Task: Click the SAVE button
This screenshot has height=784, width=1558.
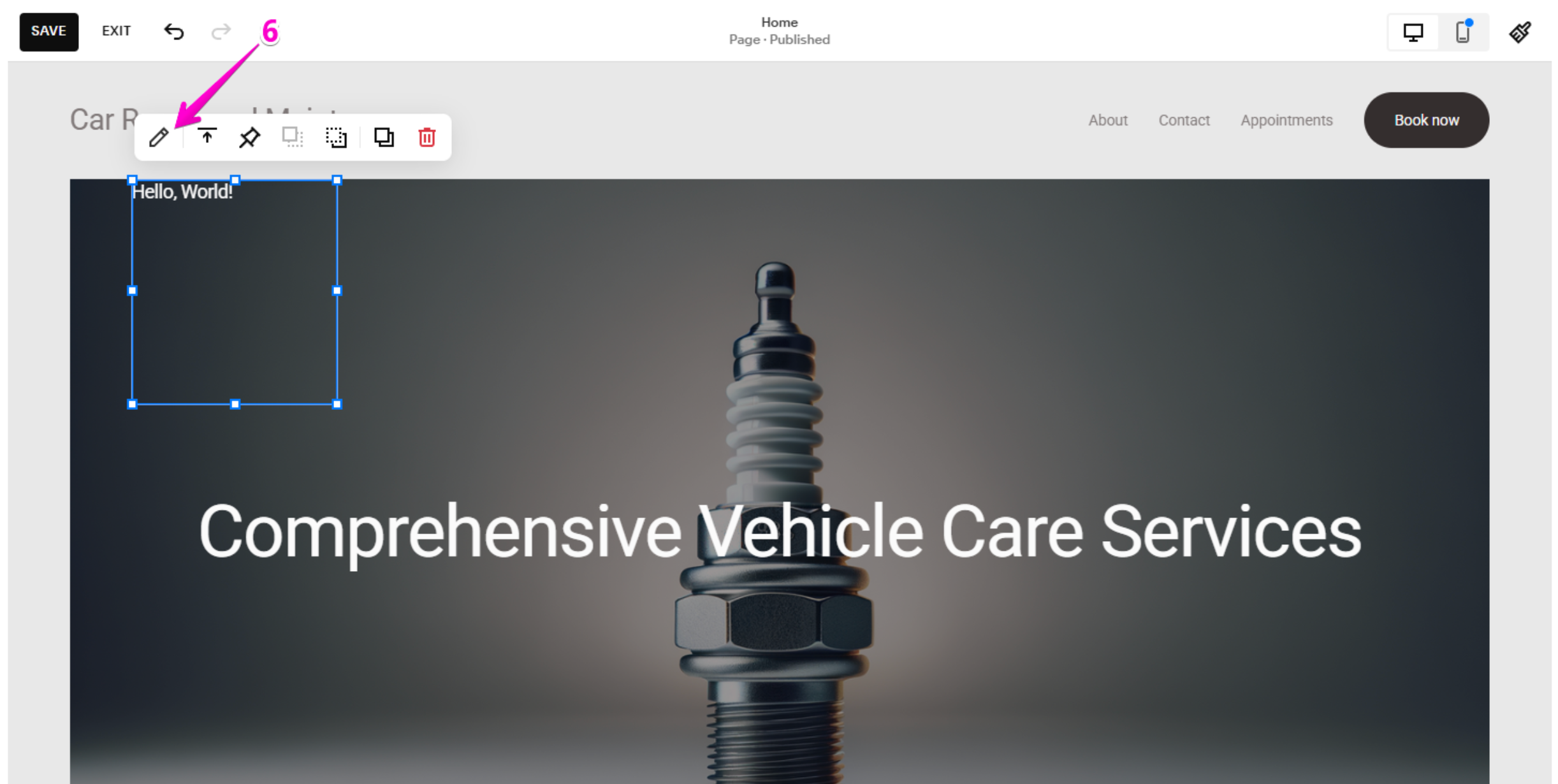Action: [49, 31]
